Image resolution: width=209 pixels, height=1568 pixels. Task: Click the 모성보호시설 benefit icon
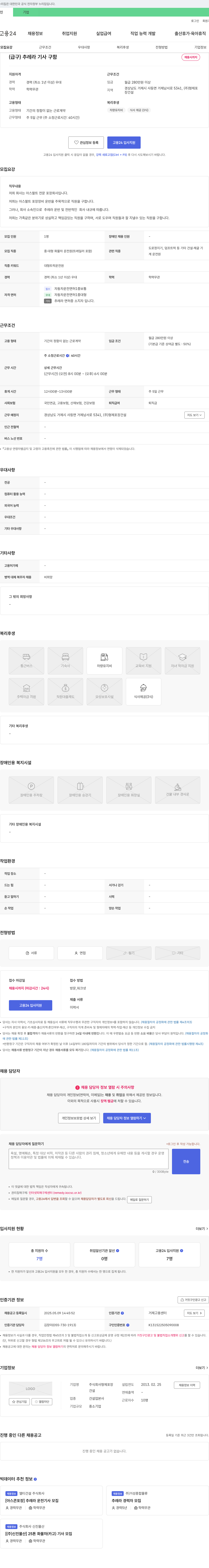(x=104, y=691)
